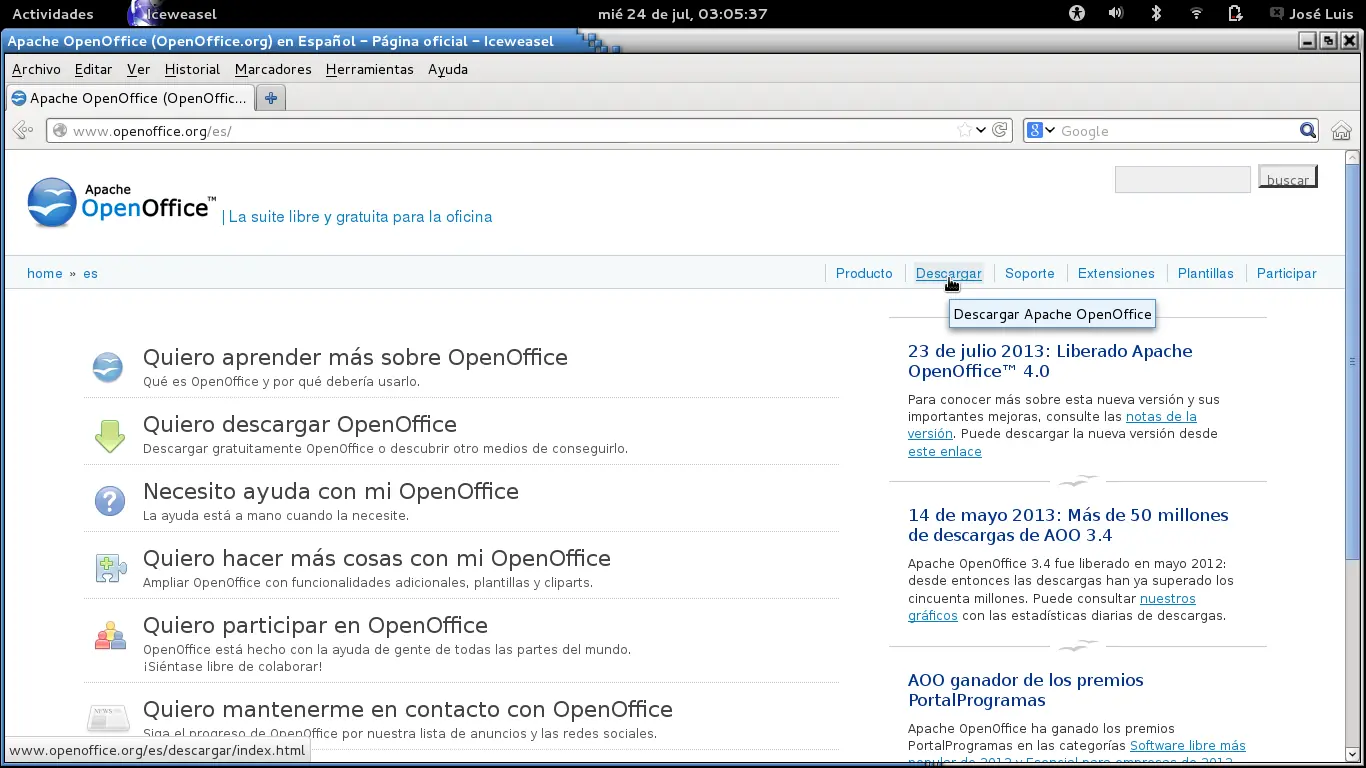This screenshot has width=1366, height=768.
Task: Open the Ayuda menu
Action: coord(448,69)
